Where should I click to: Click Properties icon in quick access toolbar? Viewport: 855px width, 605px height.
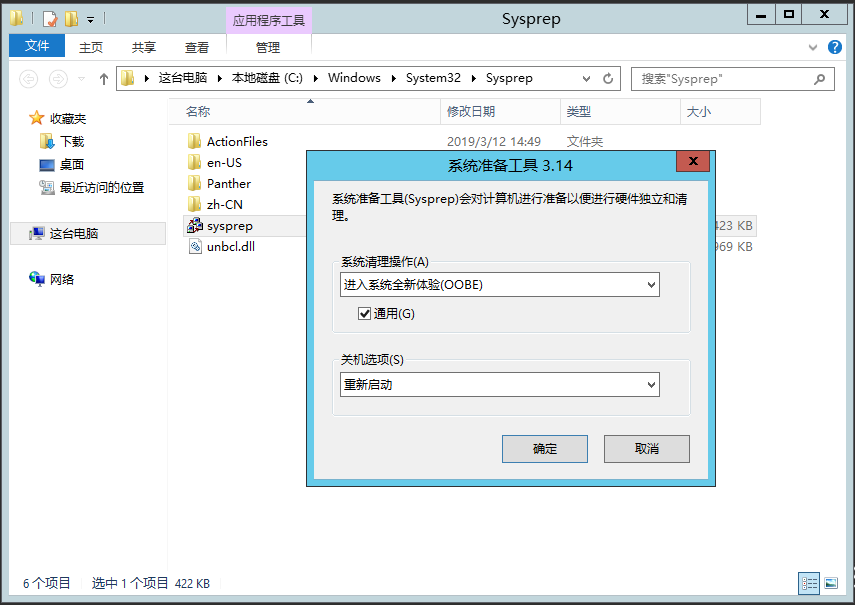[x=50, y=19]
